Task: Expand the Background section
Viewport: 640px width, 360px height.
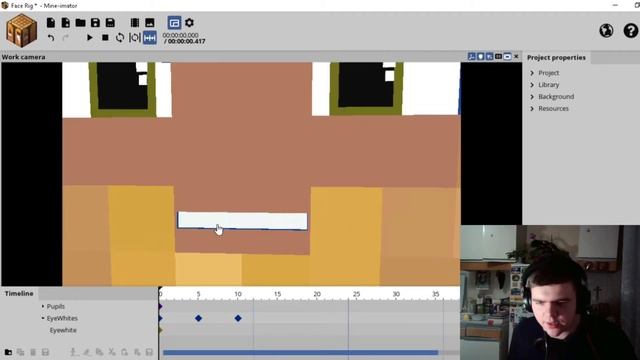Action: pyautogui.click(x=532, y=97)
